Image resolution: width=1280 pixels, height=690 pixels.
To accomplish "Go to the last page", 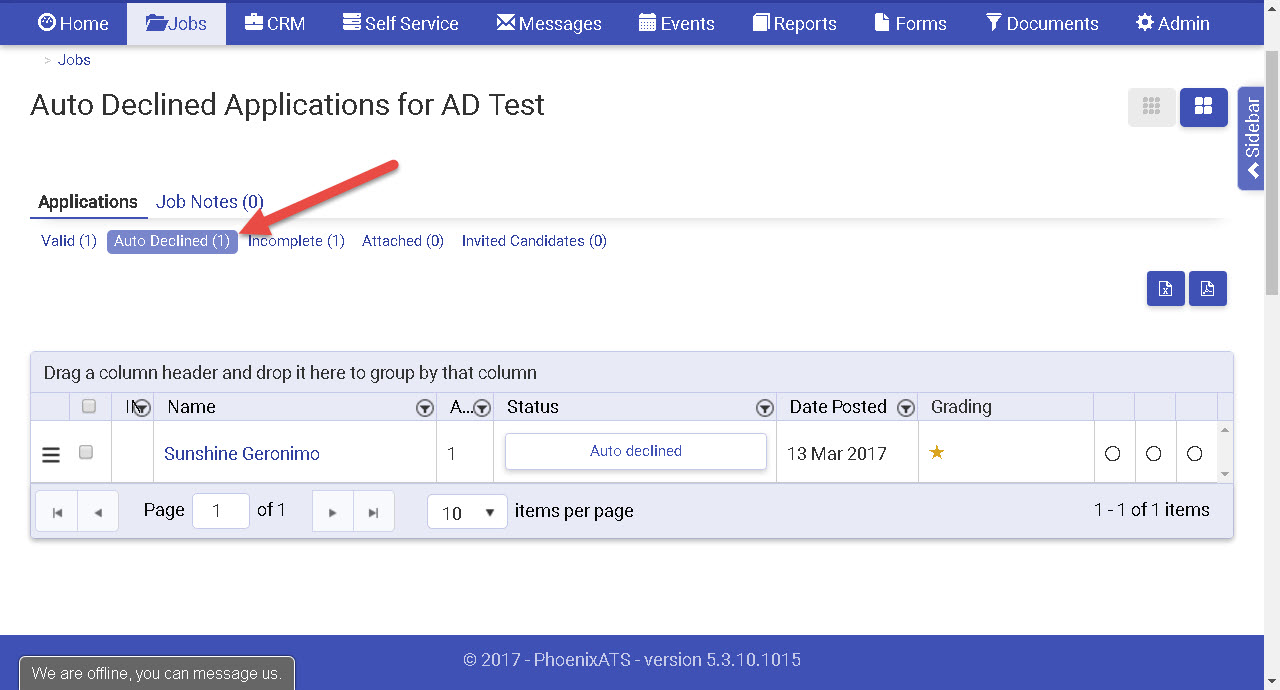I will click(x=373, y=512).
